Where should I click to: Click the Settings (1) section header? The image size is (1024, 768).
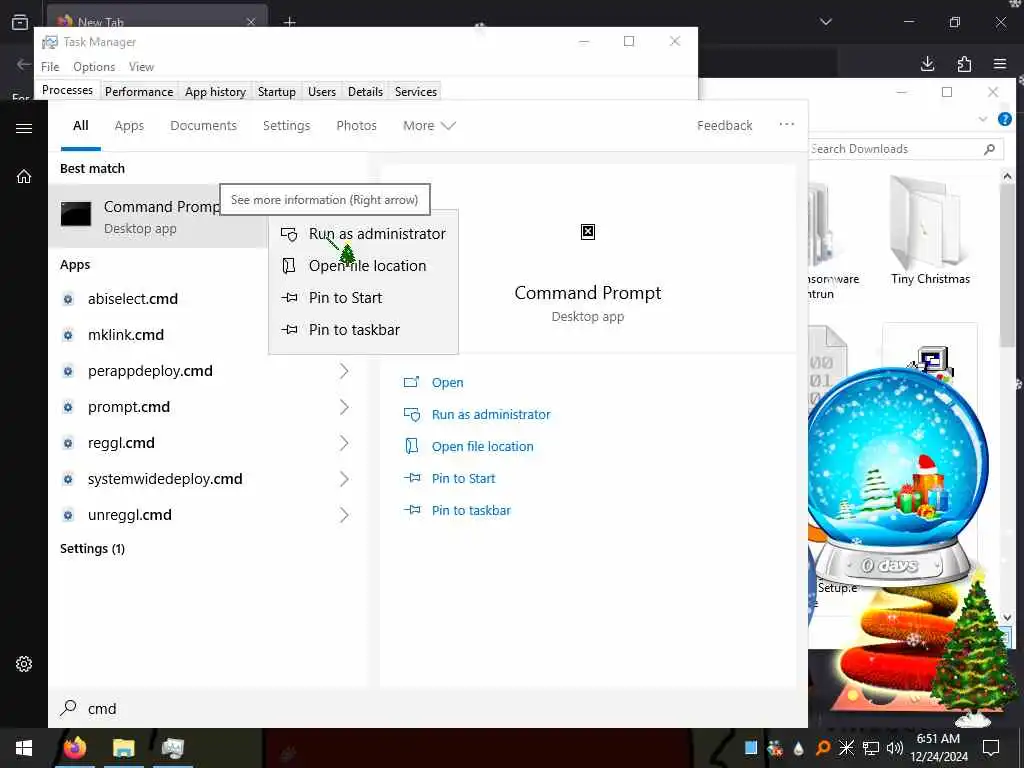click(x=92, y=549)
